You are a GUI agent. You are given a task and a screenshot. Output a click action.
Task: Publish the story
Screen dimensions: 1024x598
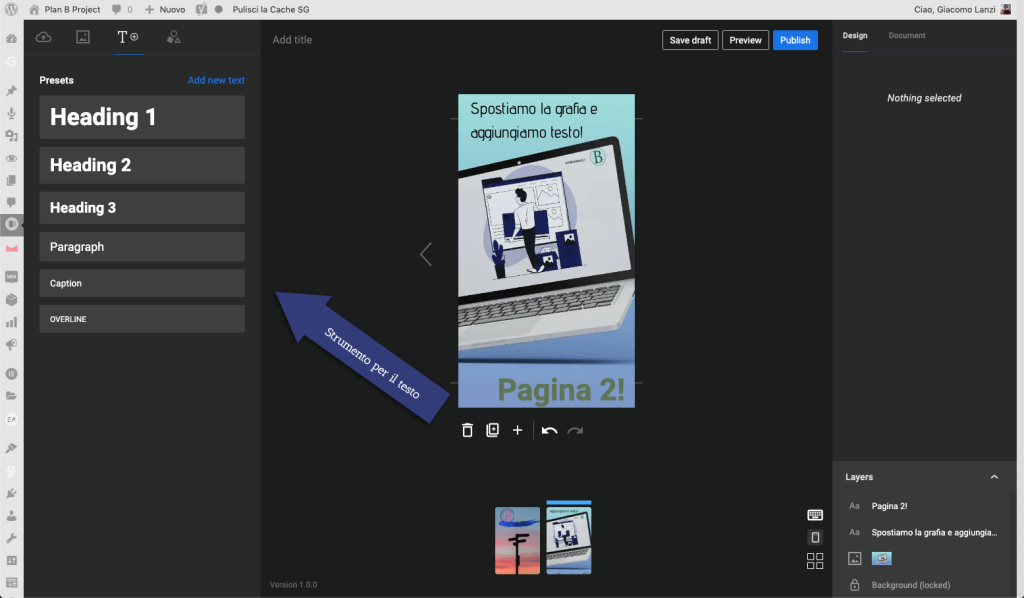point(795,40)
